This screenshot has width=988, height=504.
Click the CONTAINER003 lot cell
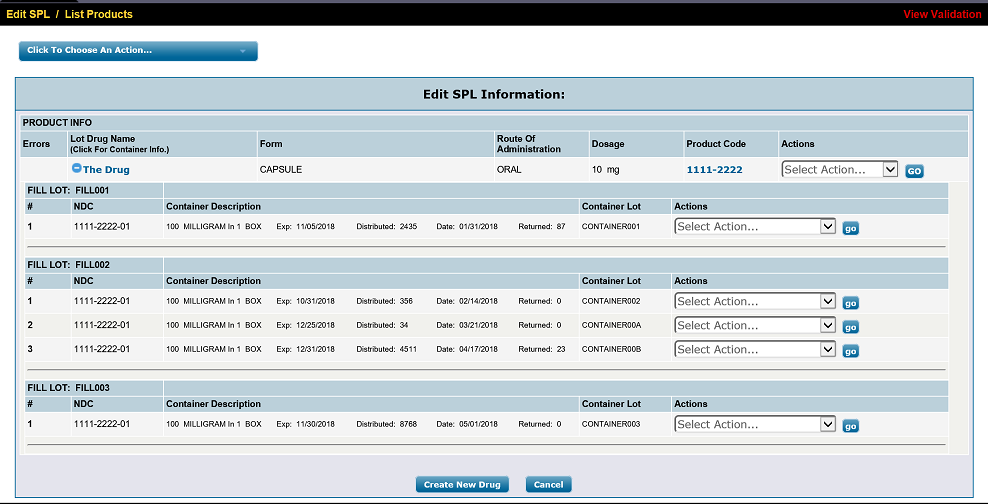click(x=625, y=424)
